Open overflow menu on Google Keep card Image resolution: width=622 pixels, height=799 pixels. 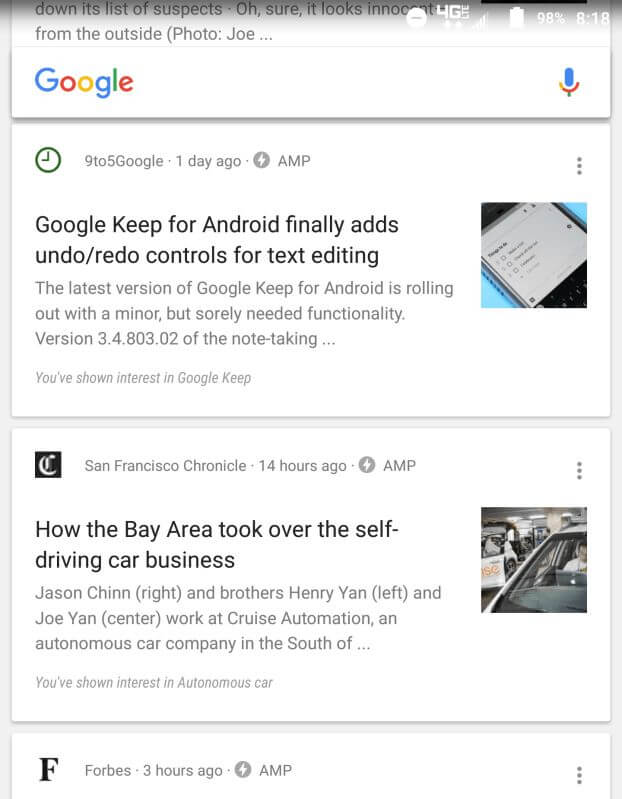[579, 165]
